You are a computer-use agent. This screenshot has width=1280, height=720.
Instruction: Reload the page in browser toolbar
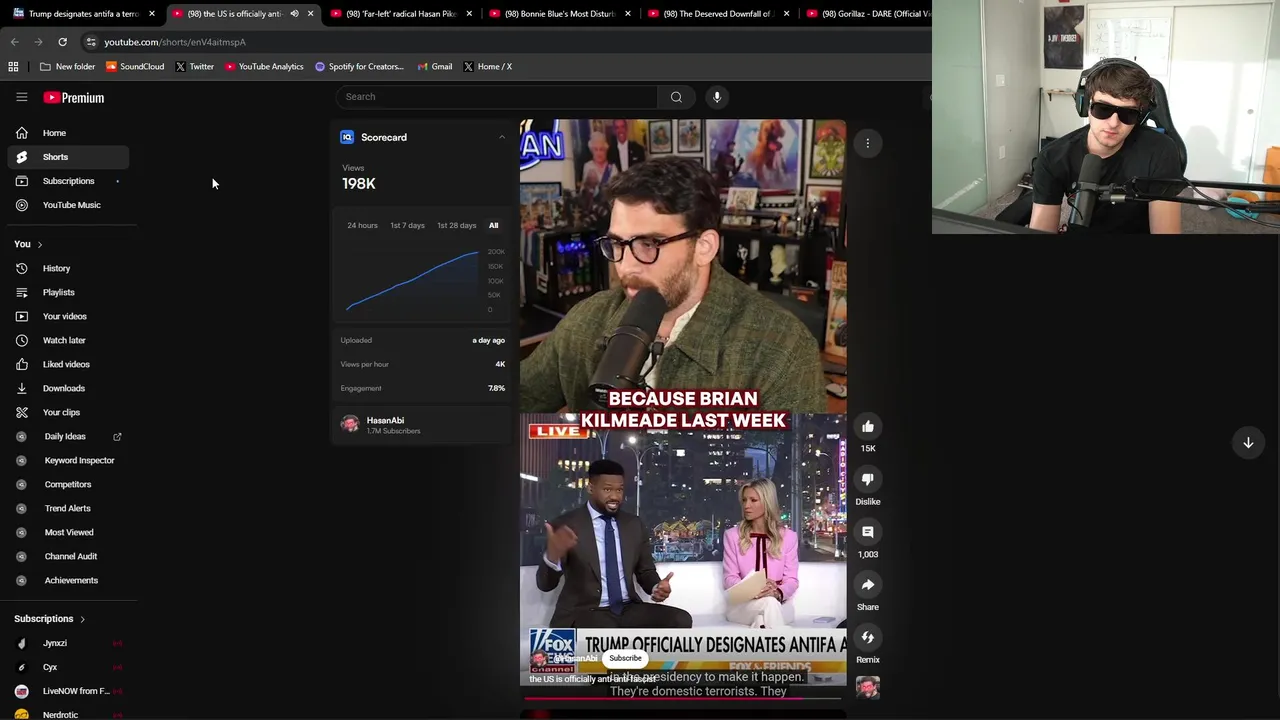pos(62,42)
